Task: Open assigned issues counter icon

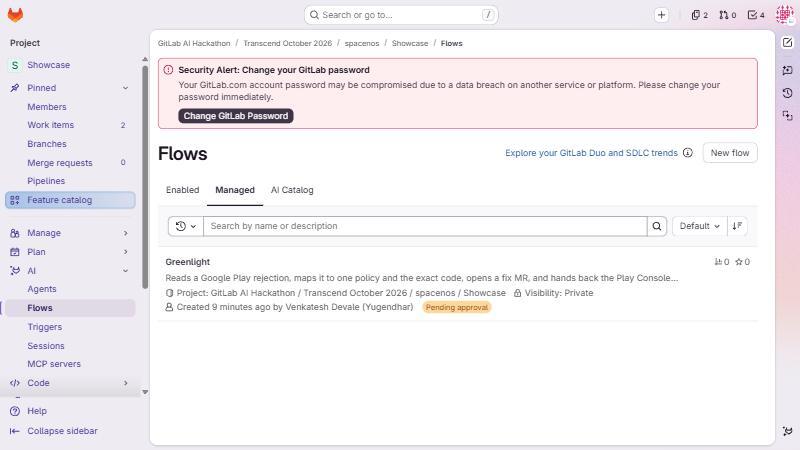Action: 699,15
